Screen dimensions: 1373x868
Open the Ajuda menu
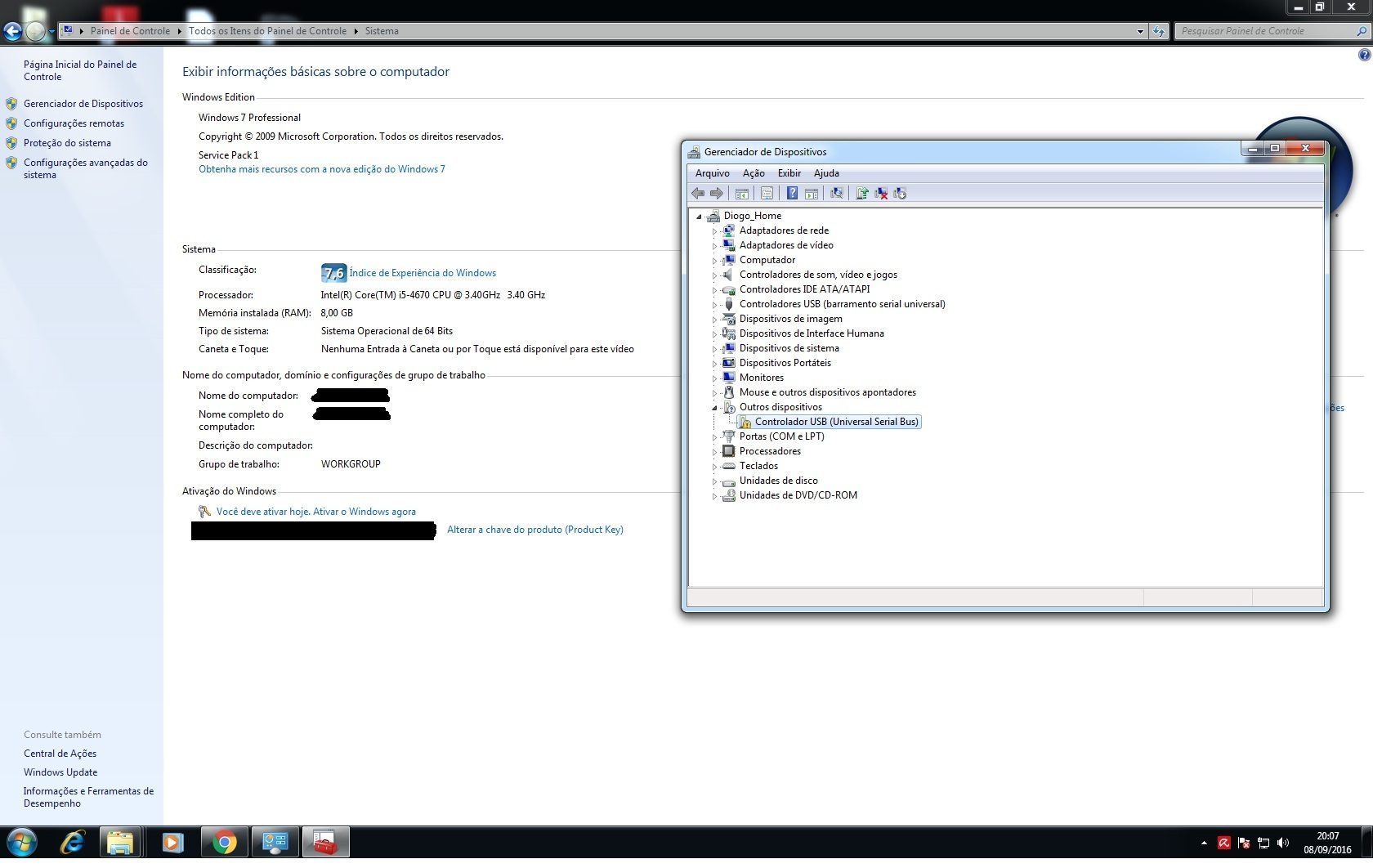click(826, 173)
